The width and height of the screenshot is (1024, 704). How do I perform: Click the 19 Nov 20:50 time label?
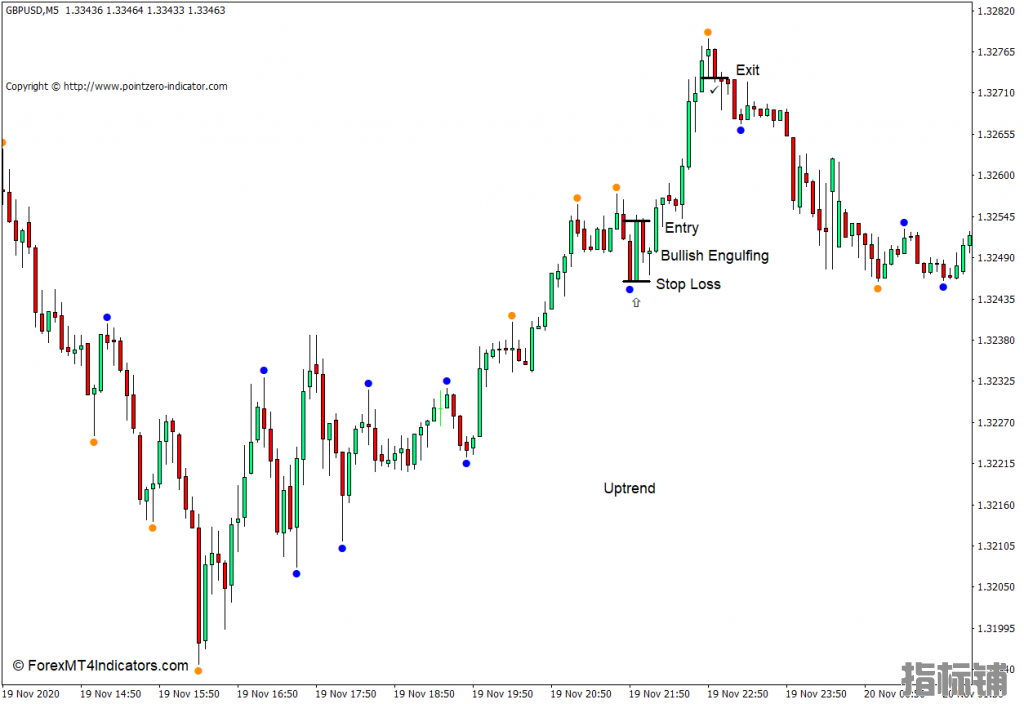tap(581, 694)
